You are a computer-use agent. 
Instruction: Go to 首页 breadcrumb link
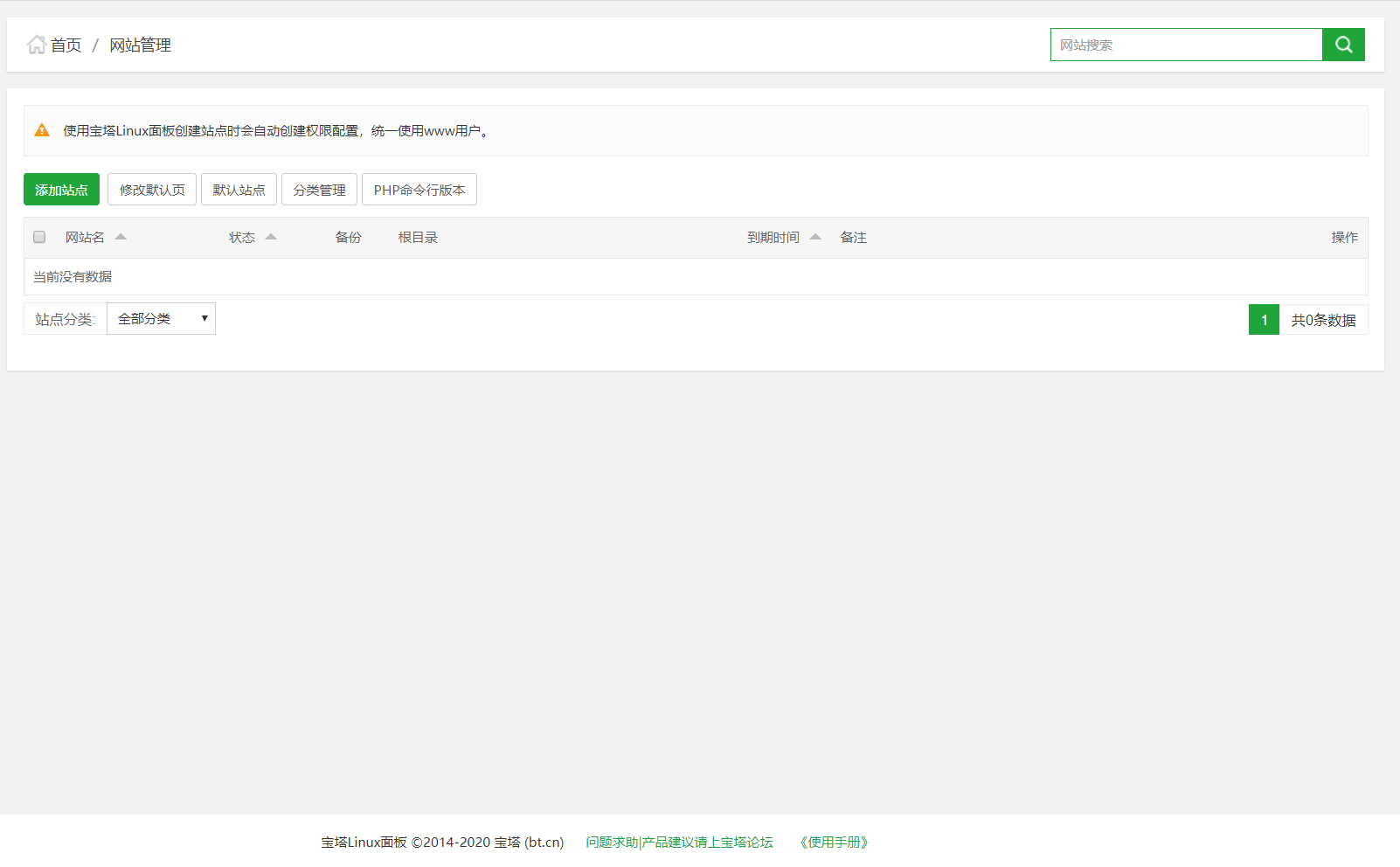click(66, 45)
